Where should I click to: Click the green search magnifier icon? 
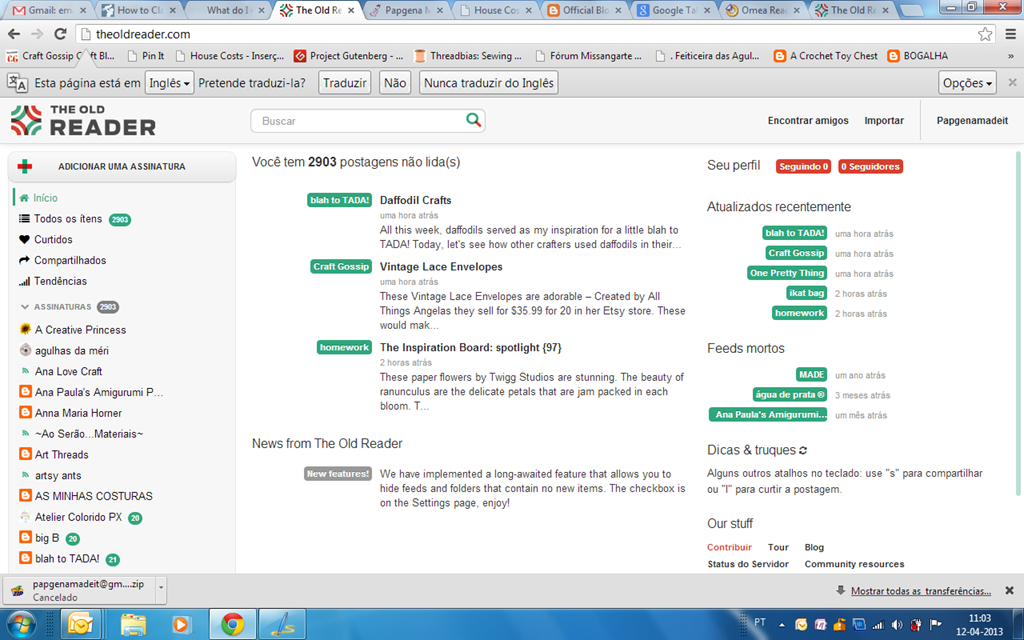[473, 120]
